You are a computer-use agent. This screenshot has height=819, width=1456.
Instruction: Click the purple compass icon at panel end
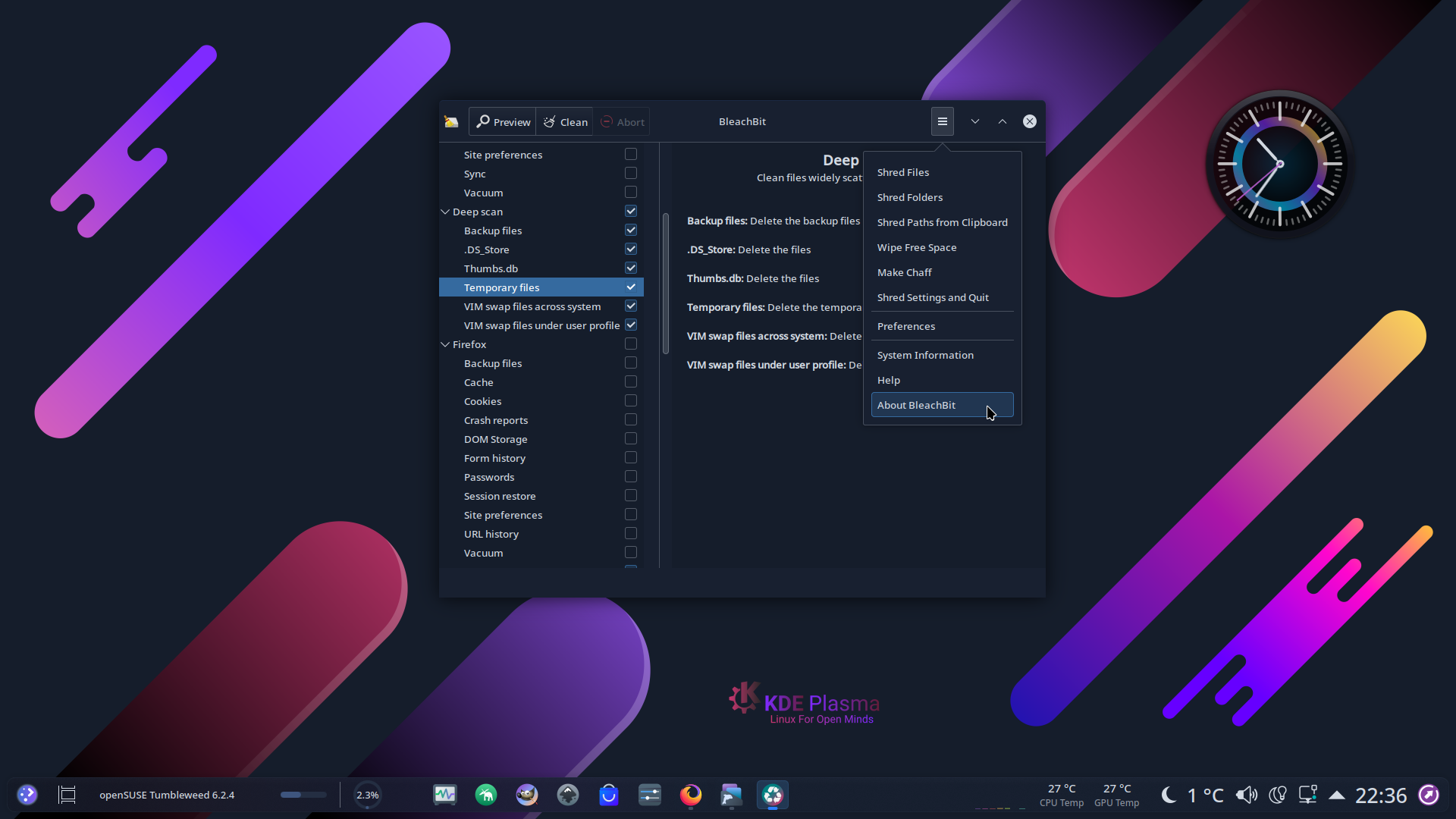pyautogui.click(x=1429, y=795)
